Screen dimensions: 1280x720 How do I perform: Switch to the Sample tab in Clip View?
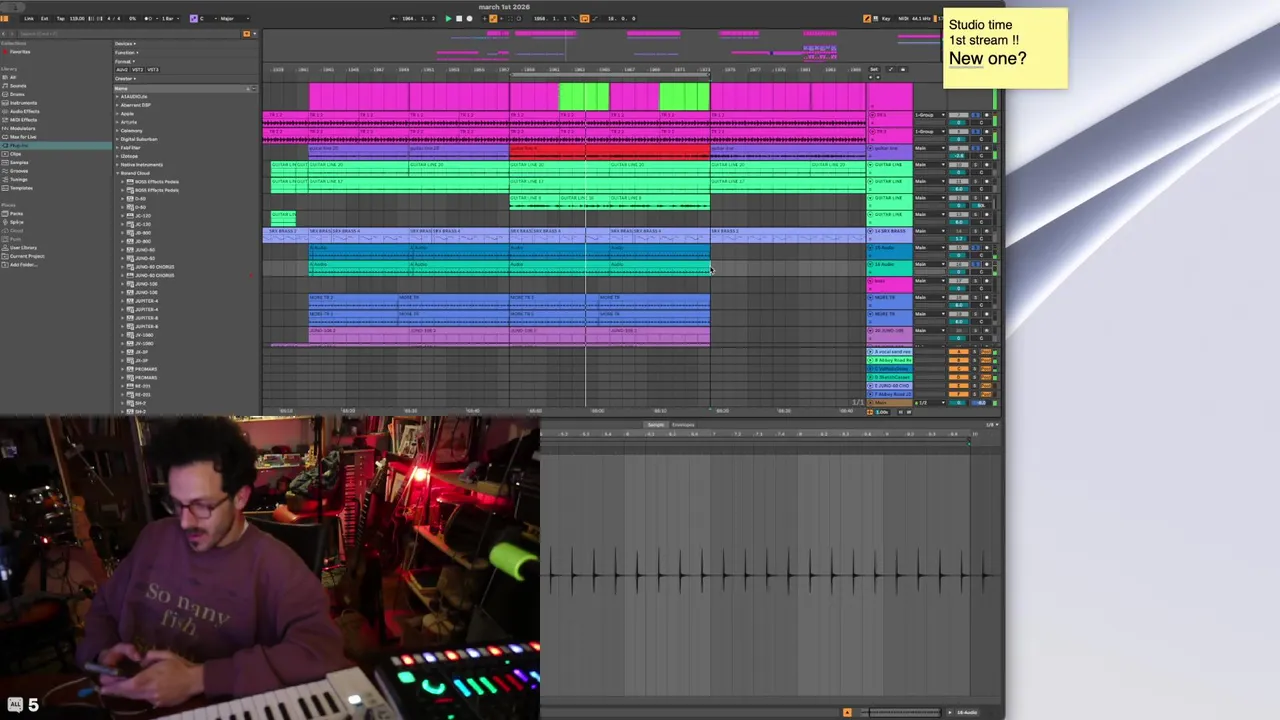pyautogui.click(x=656, y=425)
